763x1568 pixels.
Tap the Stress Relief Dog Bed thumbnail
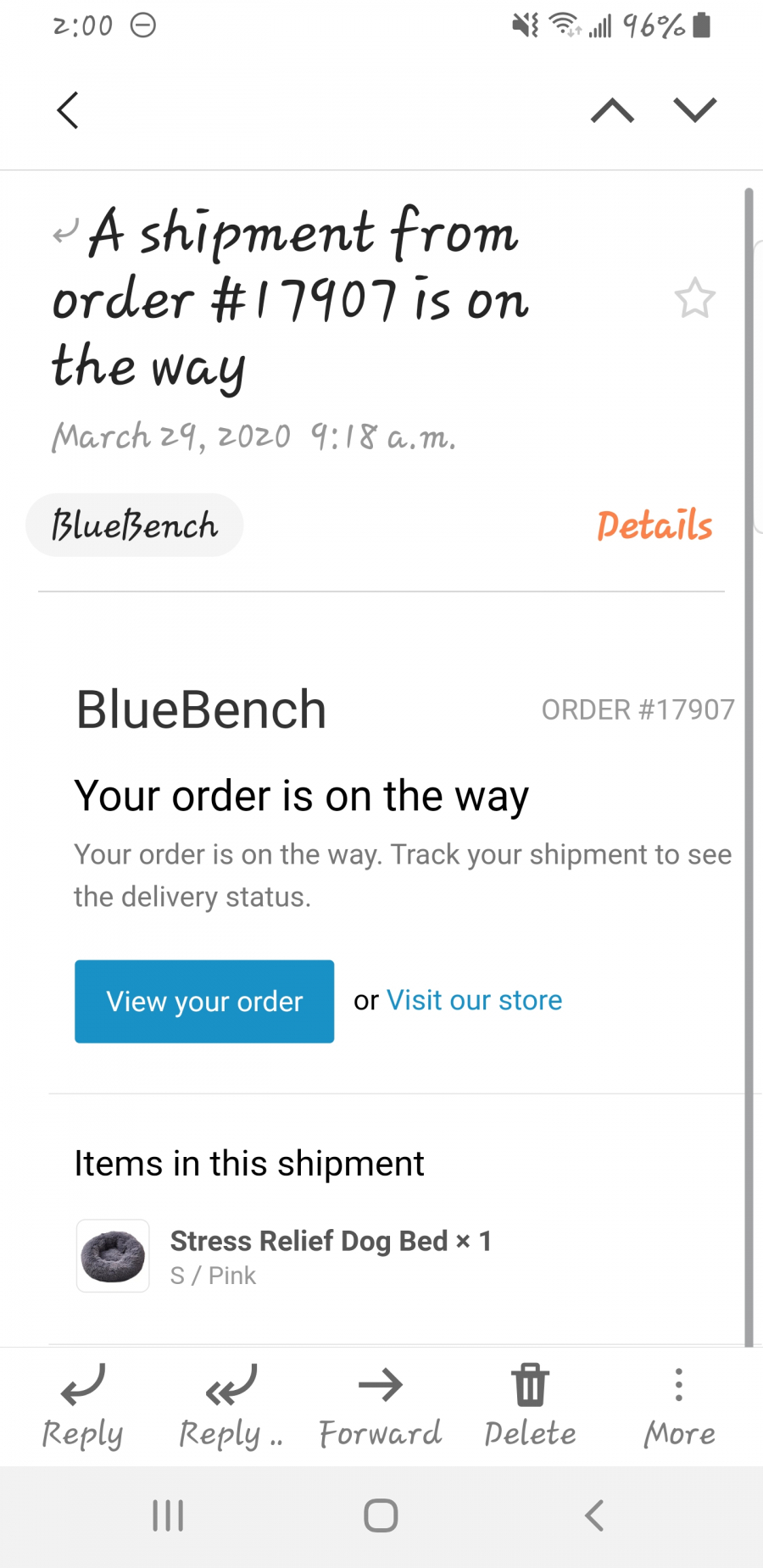click(113, 1255)
